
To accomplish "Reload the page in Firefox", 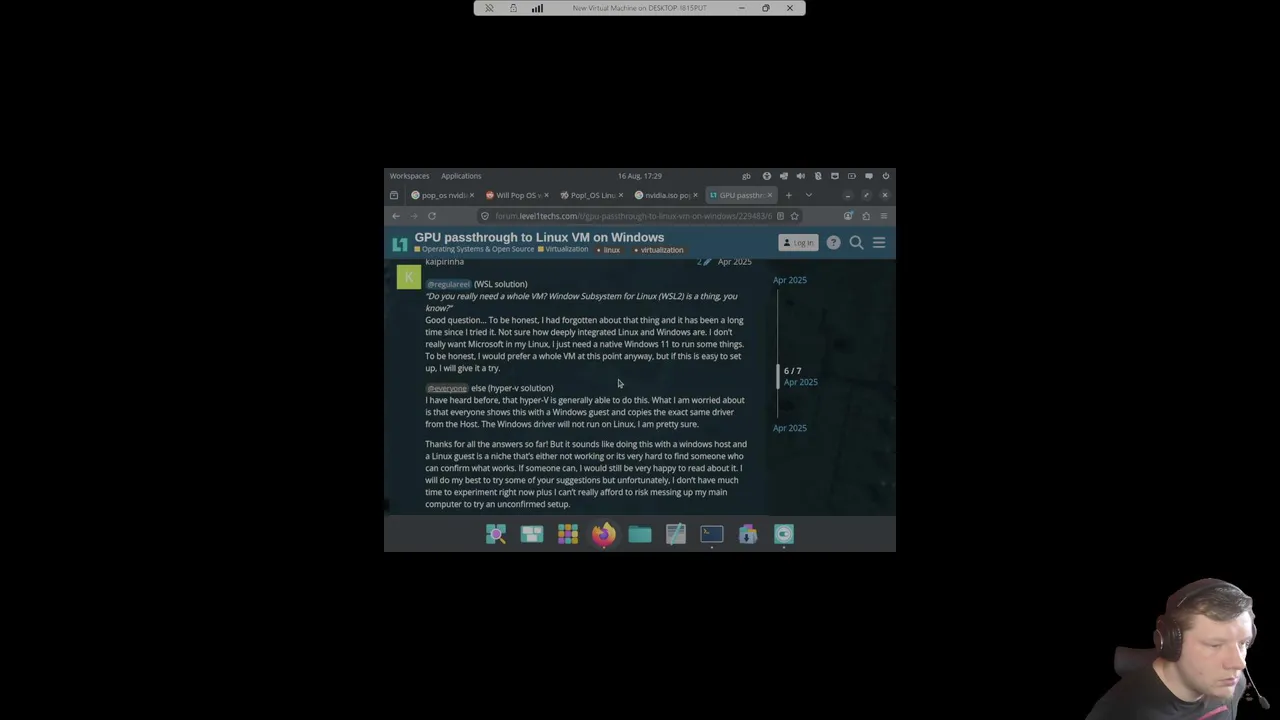I will (x=432, y=216).
